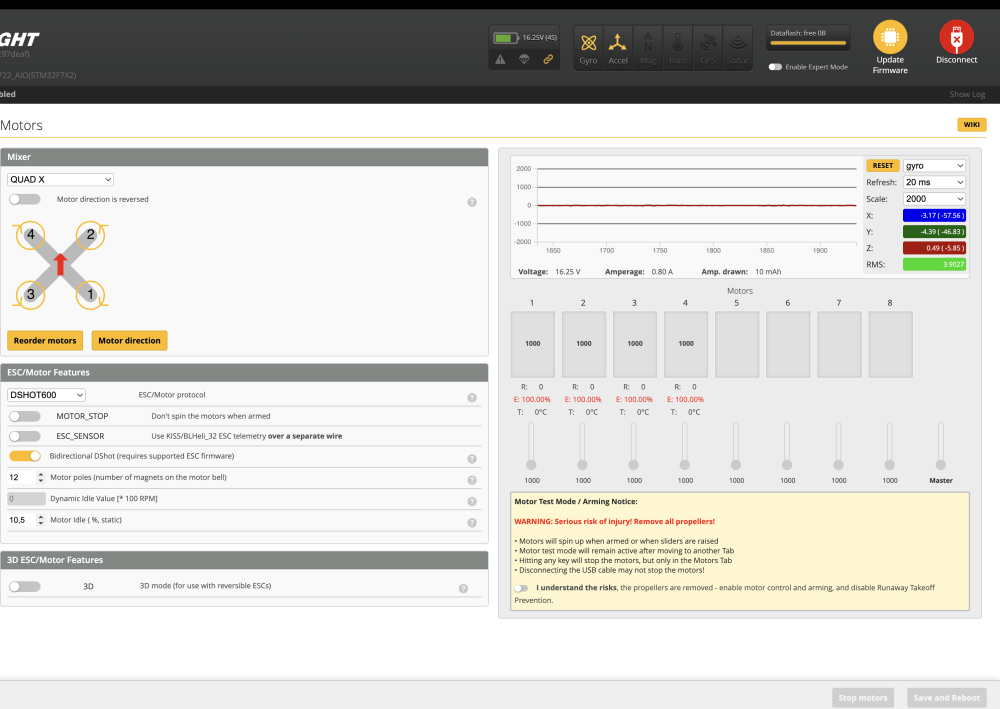The width and height of the screenshot is (1000, 709).
Task: Click the Update Firmware chip icon
Action: (x=890, y=37)
